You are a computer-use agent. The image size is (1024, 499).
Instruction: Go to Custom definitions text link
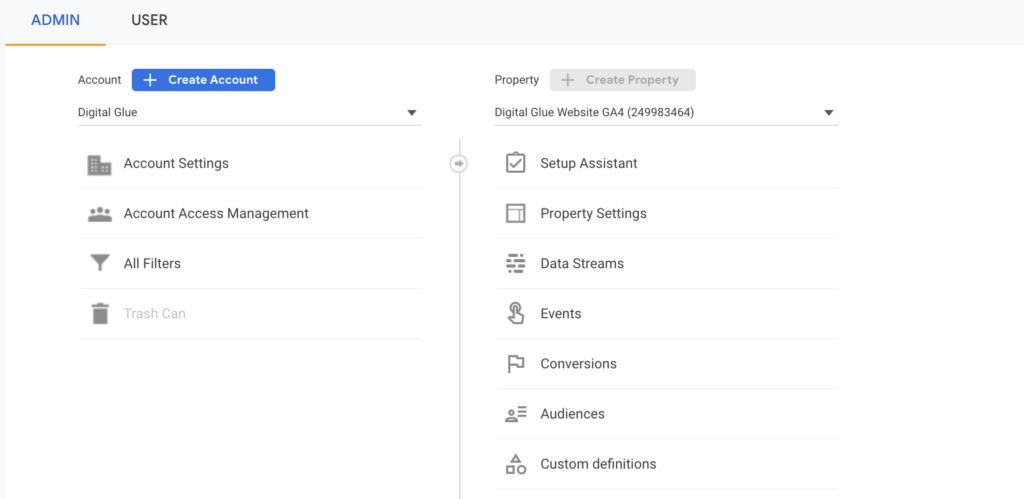tap(598, 464)
